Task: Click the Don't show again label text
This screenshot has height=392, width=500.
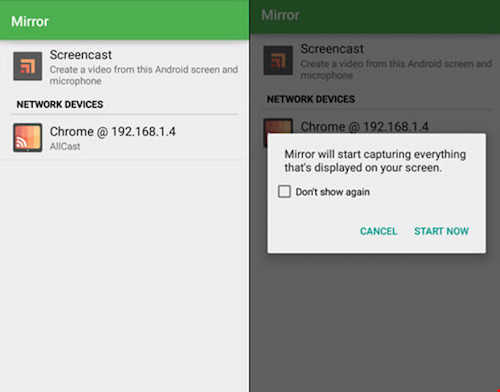Action: click(x=333, y=192)
